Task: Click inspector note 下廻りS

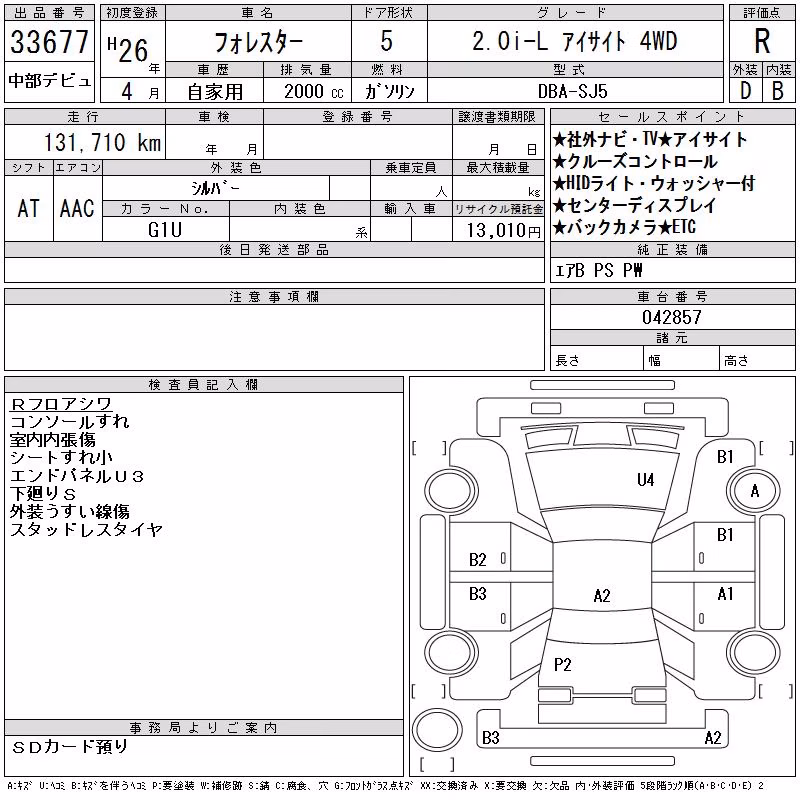Action: tap(43, 494)
